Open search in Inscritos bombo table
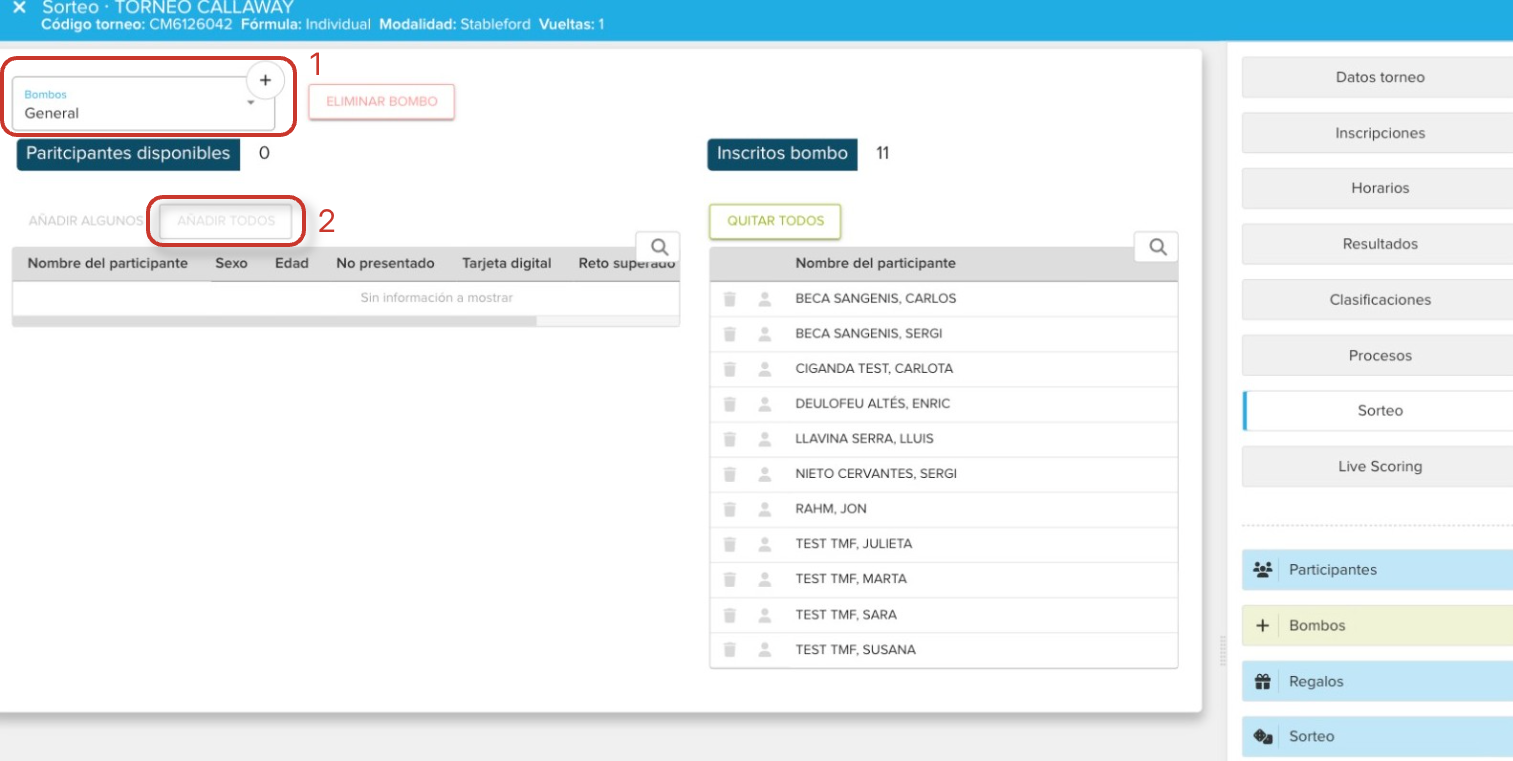The image size is (1513, 761). click(1157, 247)
